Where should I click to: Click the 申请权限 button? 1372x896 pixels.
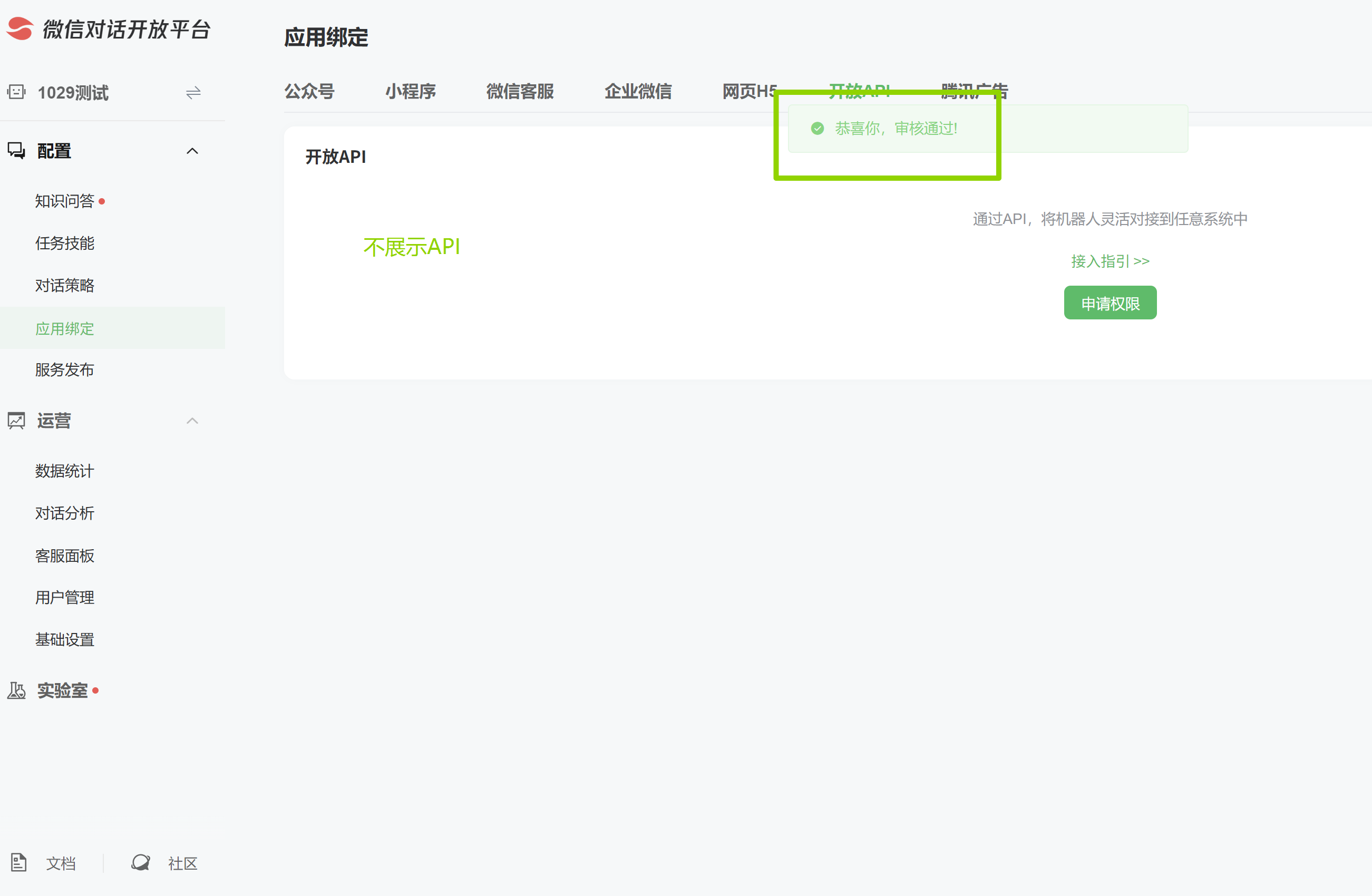point(1110,303)
